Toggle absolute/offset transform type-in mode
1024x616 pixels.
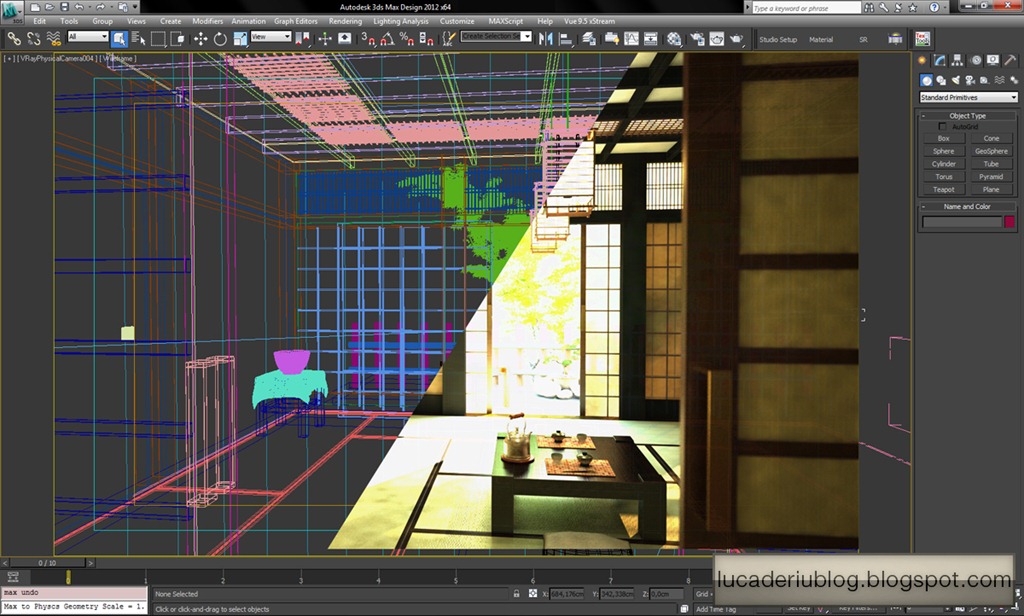click(533, 594)
